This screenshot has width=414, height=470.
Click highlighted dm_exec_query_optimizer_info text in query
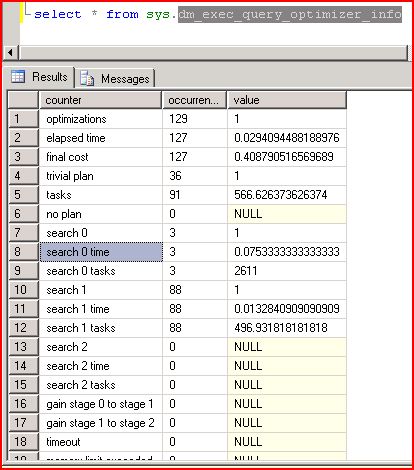(290, 15)
